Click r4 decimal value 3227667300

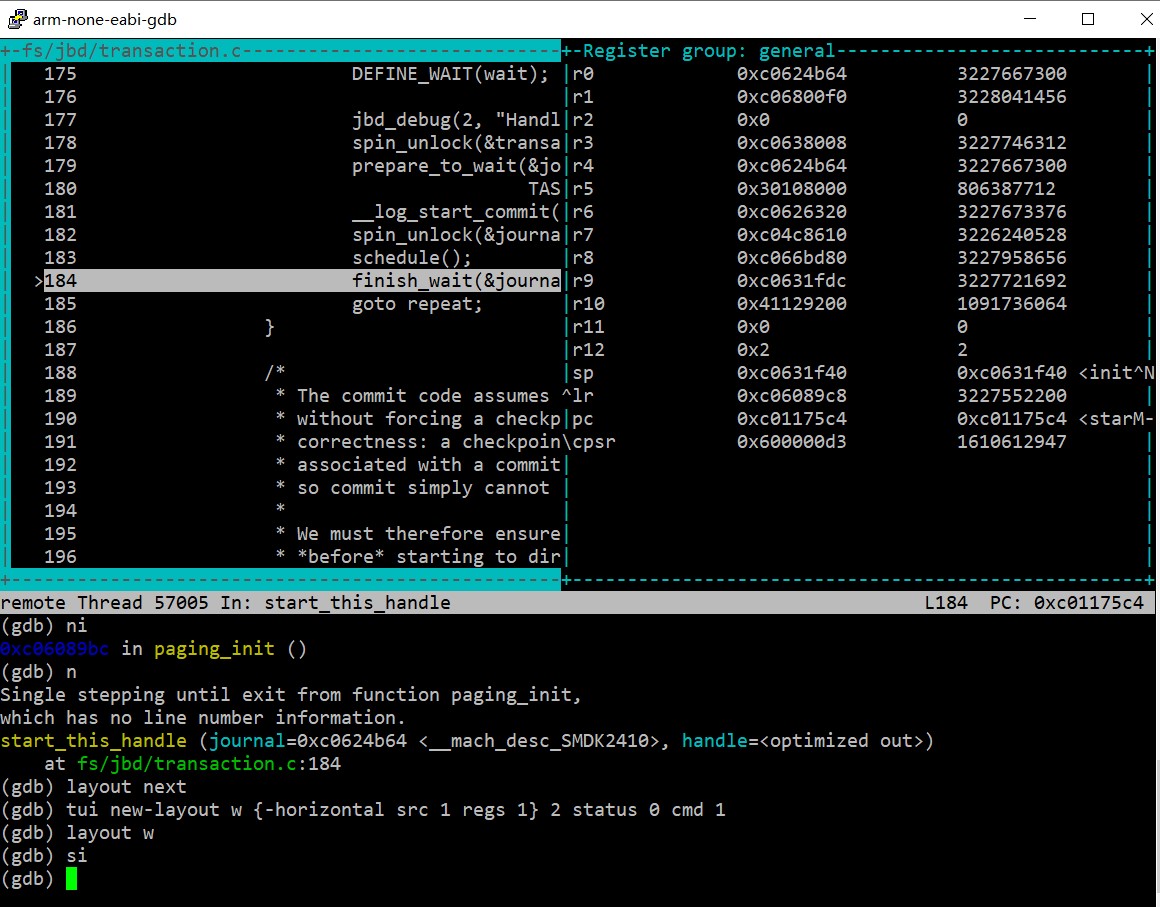[1011, 165]
